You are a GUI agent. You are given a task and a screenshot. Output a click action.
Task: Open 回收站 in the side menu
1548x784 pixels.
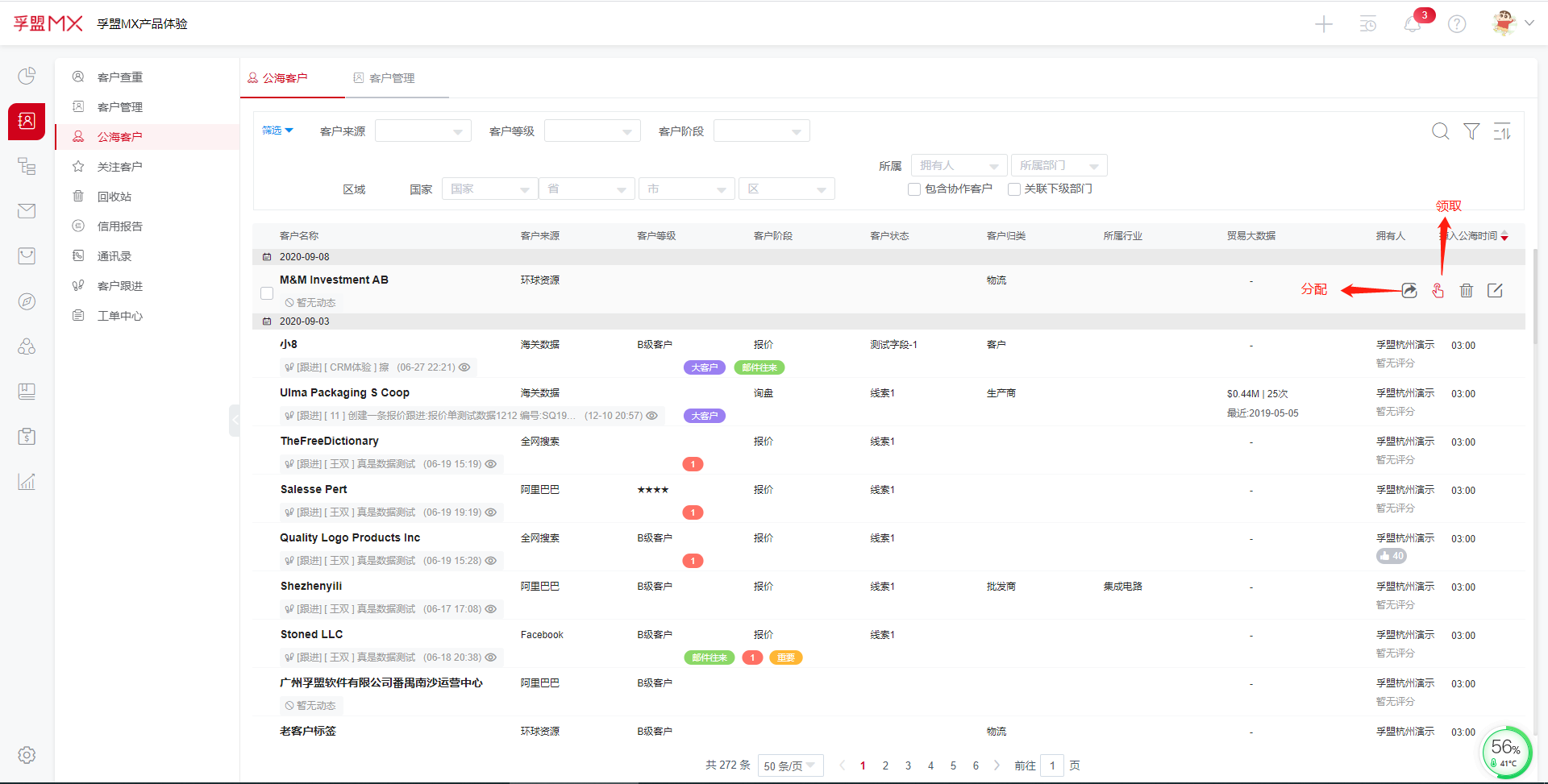114,197
